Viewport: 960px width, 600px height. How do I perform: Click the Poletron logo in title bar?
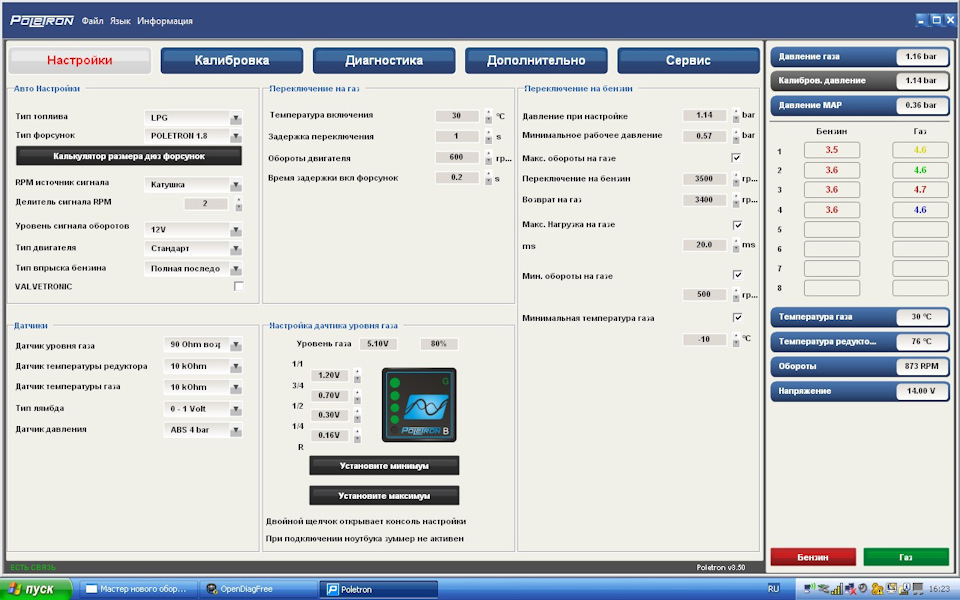[x=42, y=21]
